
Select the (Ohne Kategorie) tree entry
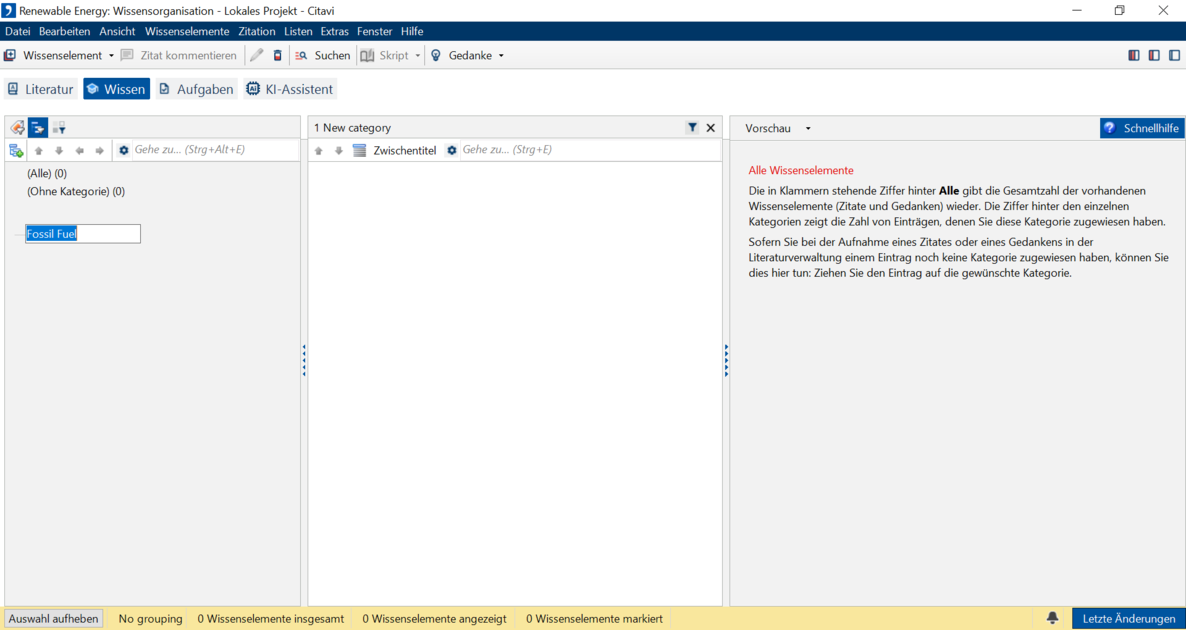(x=76, y=191)
